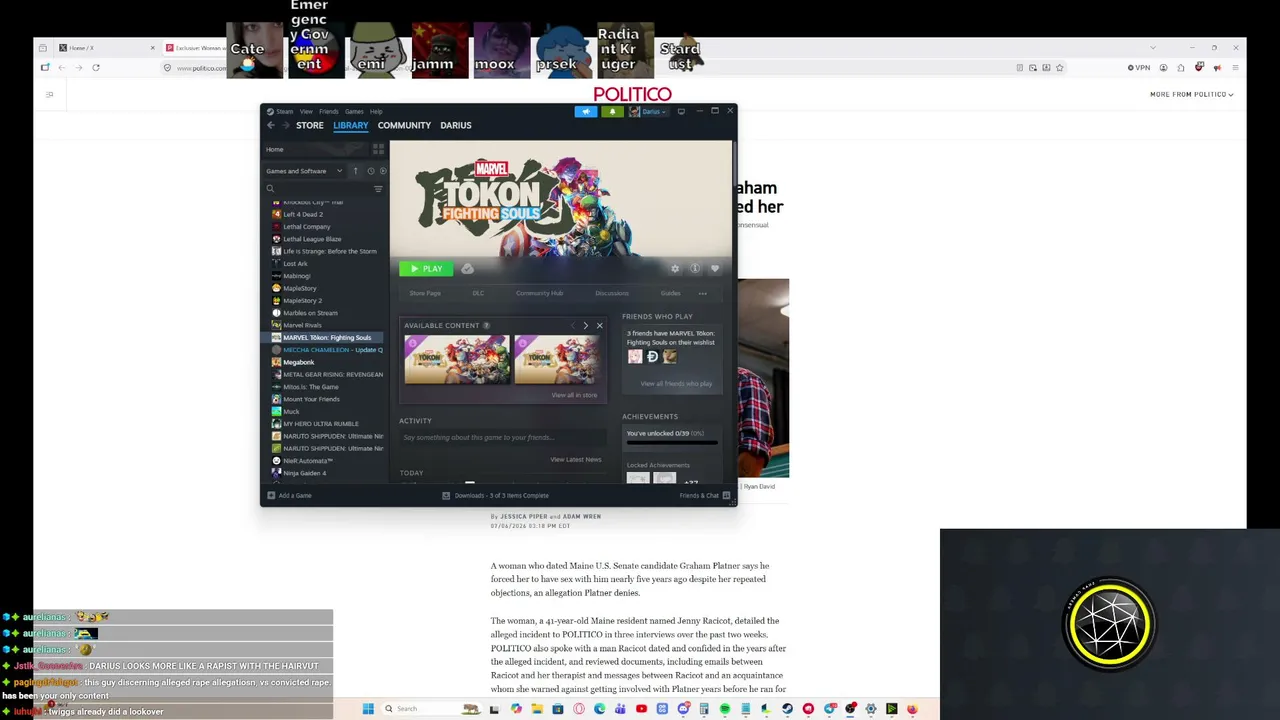Open the game's Discussions link
The width and height of the screenshot is (1280, 720).
(x=612, y=293)
